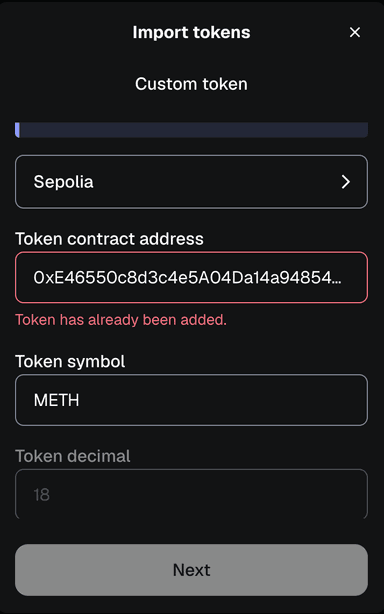Screen dimensions: 384x614
Task: Switch to the Custom token tab
Action: (191, 84)
